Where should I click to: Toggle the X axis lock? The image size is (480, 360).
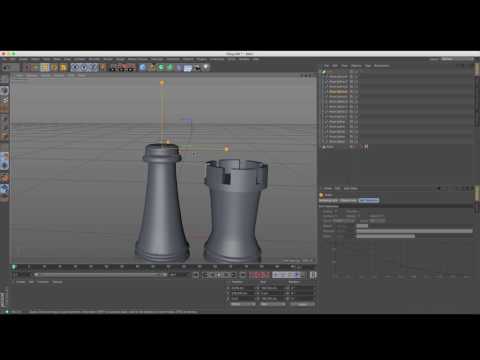click(75, 68)
